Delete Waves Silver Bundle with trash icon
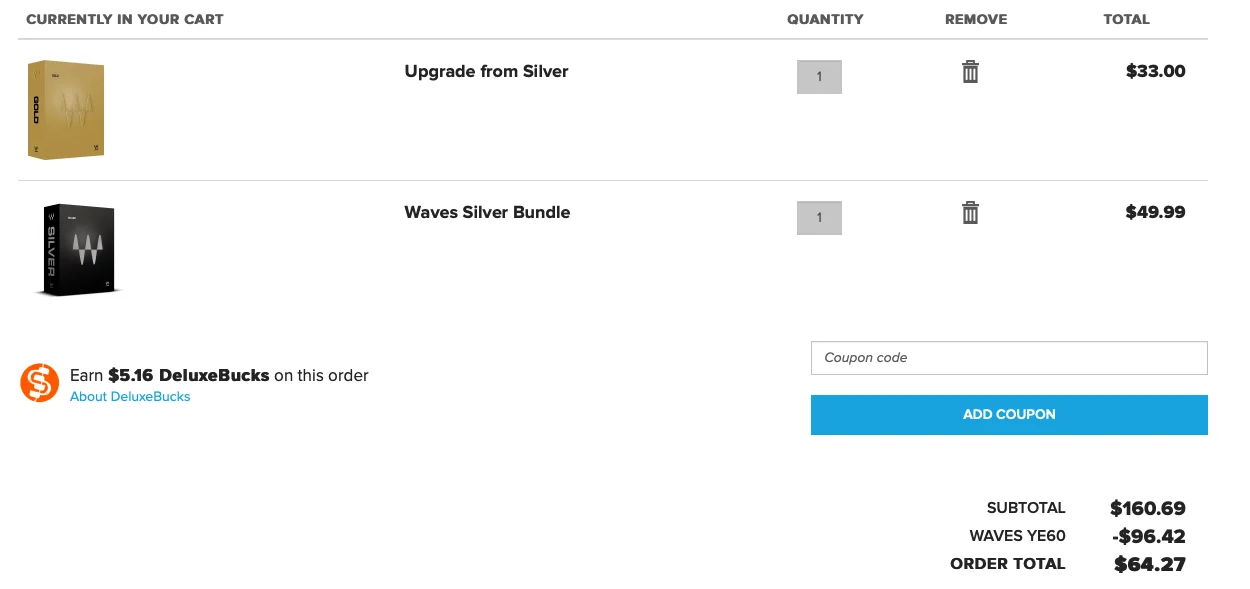The width and height of the screenshot is (1250, 589). [970, 212]
